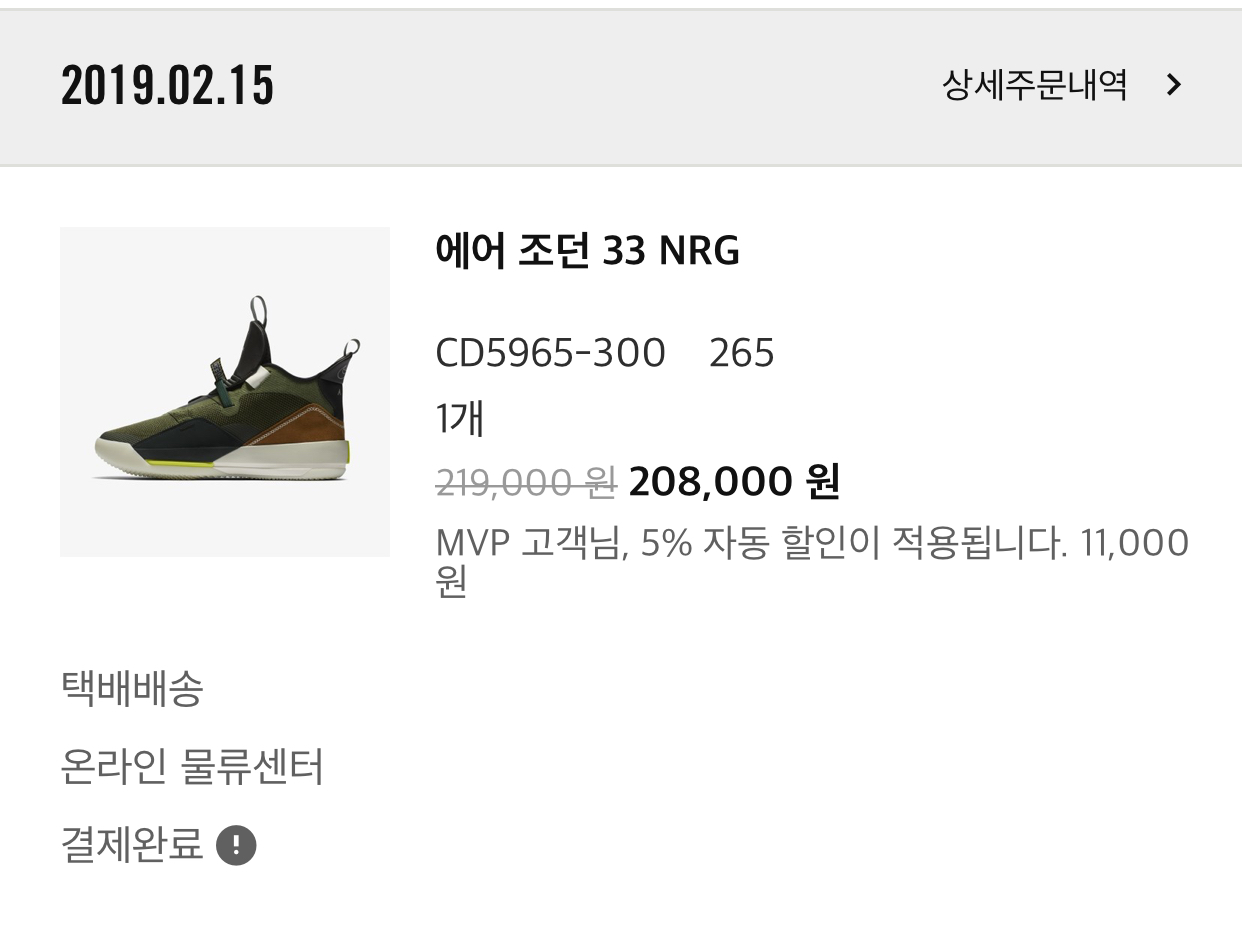The width and height of the screenshot is (1242, 928).
Task: Click the NRG word in product name
Action: [698, 251]
